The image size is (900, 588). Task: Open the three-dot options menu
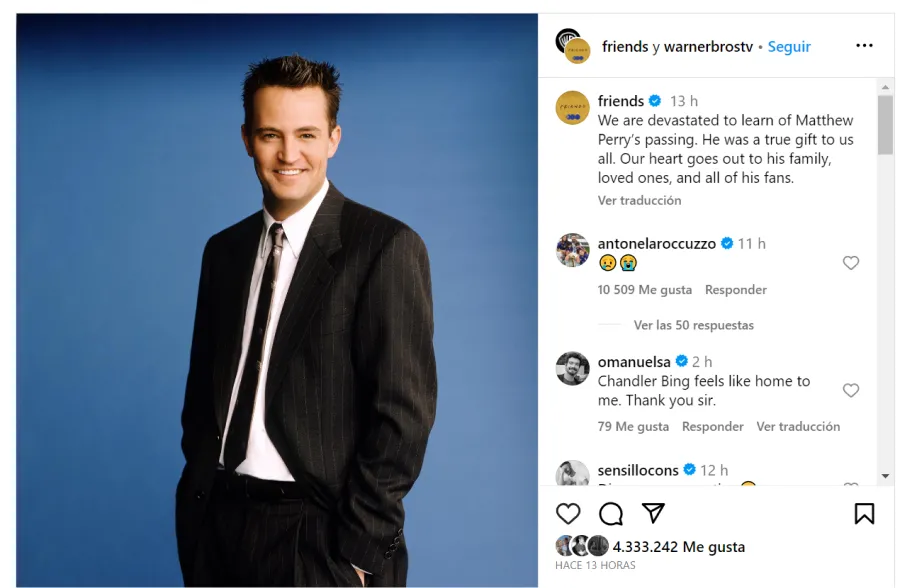pyautogui.click(x=863, y=46)
